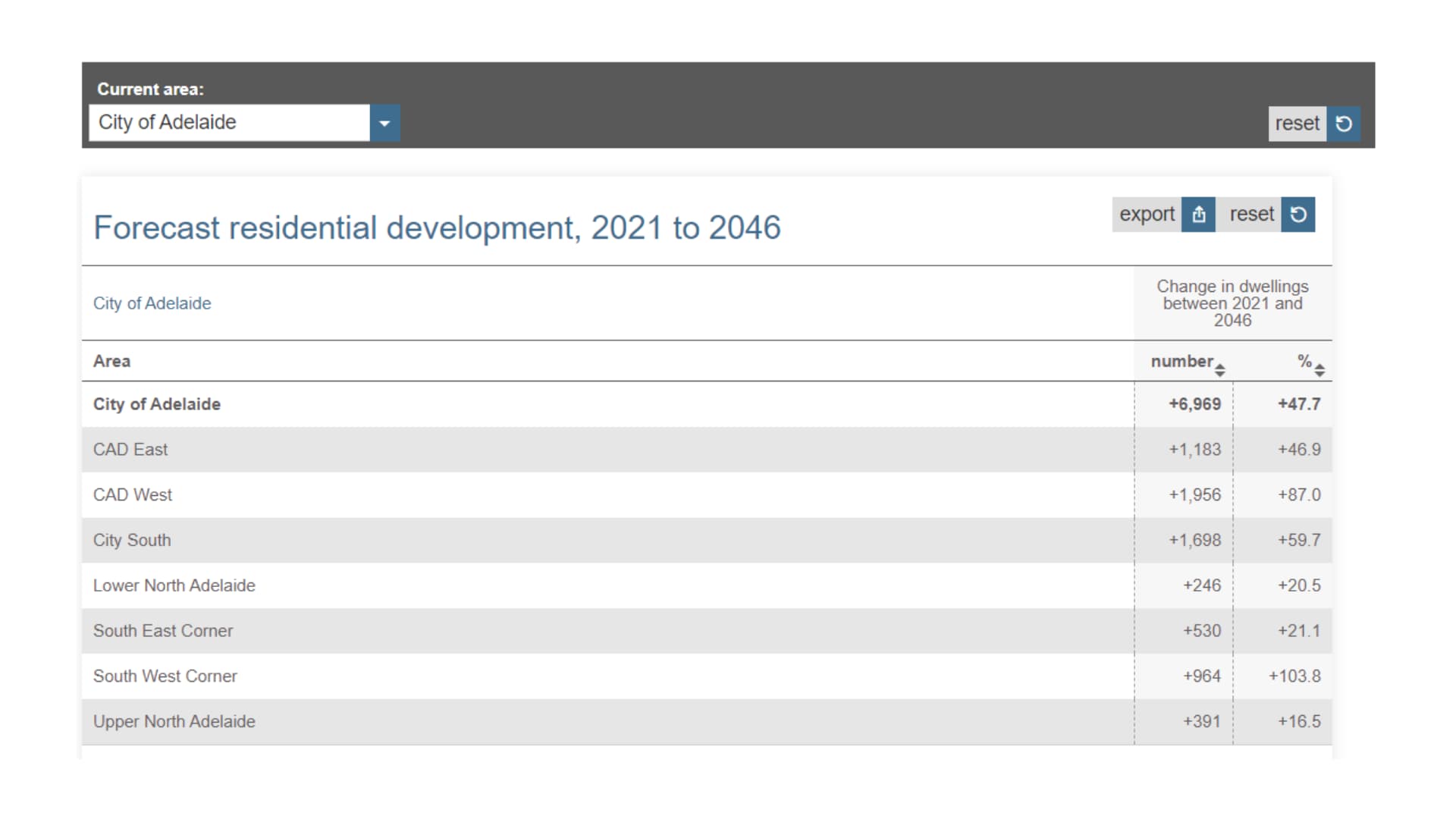Select the Upper North Adelaide row label
Screen dimensions: 1456x819
pos(174,721)
